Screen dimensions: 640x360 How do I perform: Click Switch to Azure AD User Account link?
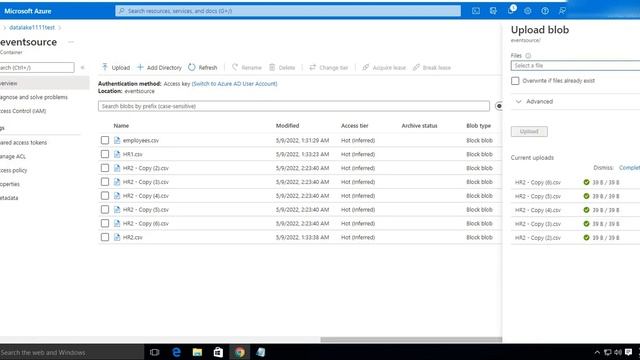[234, 84]
